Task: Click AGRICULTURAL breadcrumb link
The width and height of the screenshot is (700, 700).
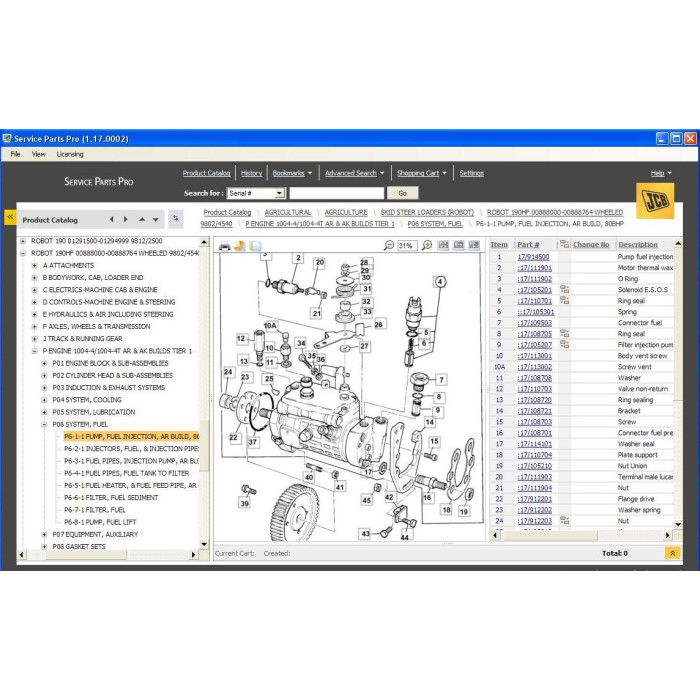Action: tap(288, 212)
